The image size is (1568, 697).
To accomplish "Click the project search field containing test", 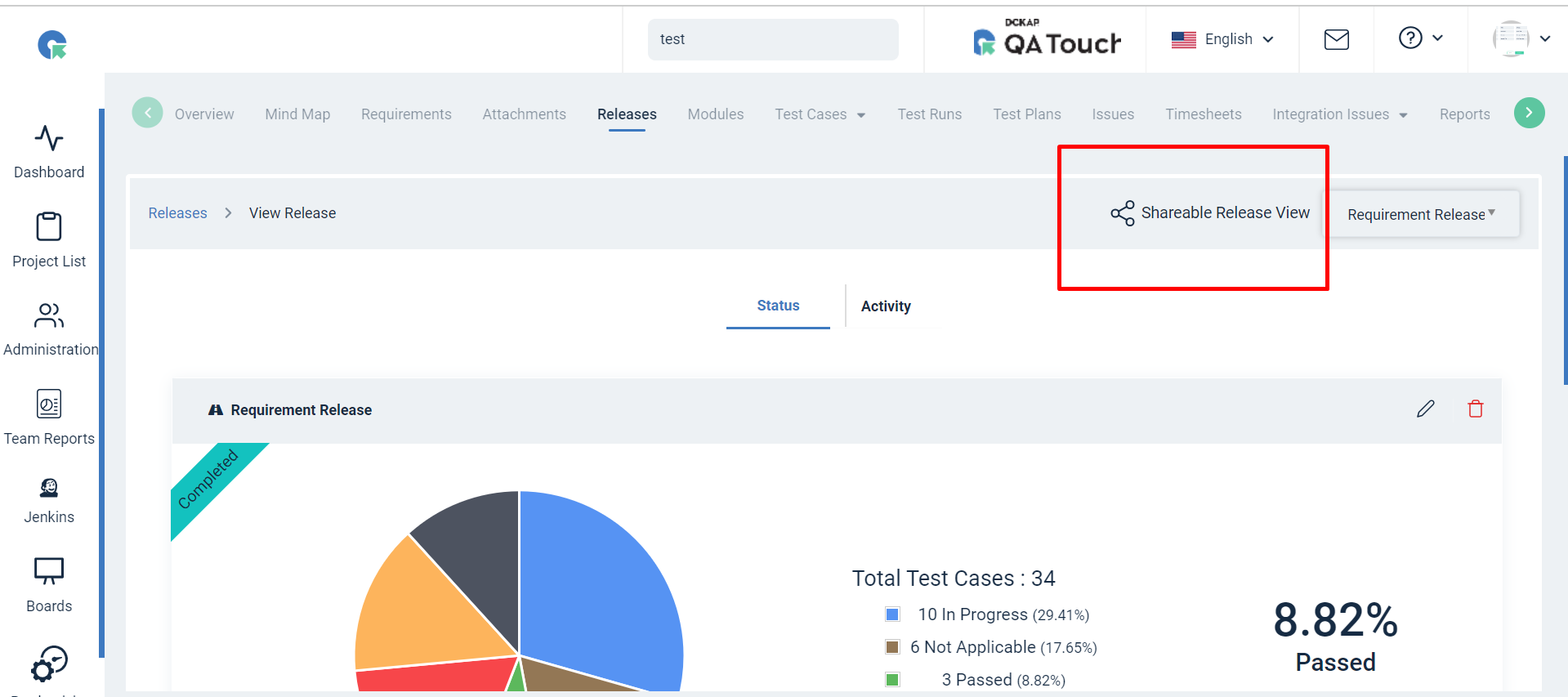I will click(773, 39).
